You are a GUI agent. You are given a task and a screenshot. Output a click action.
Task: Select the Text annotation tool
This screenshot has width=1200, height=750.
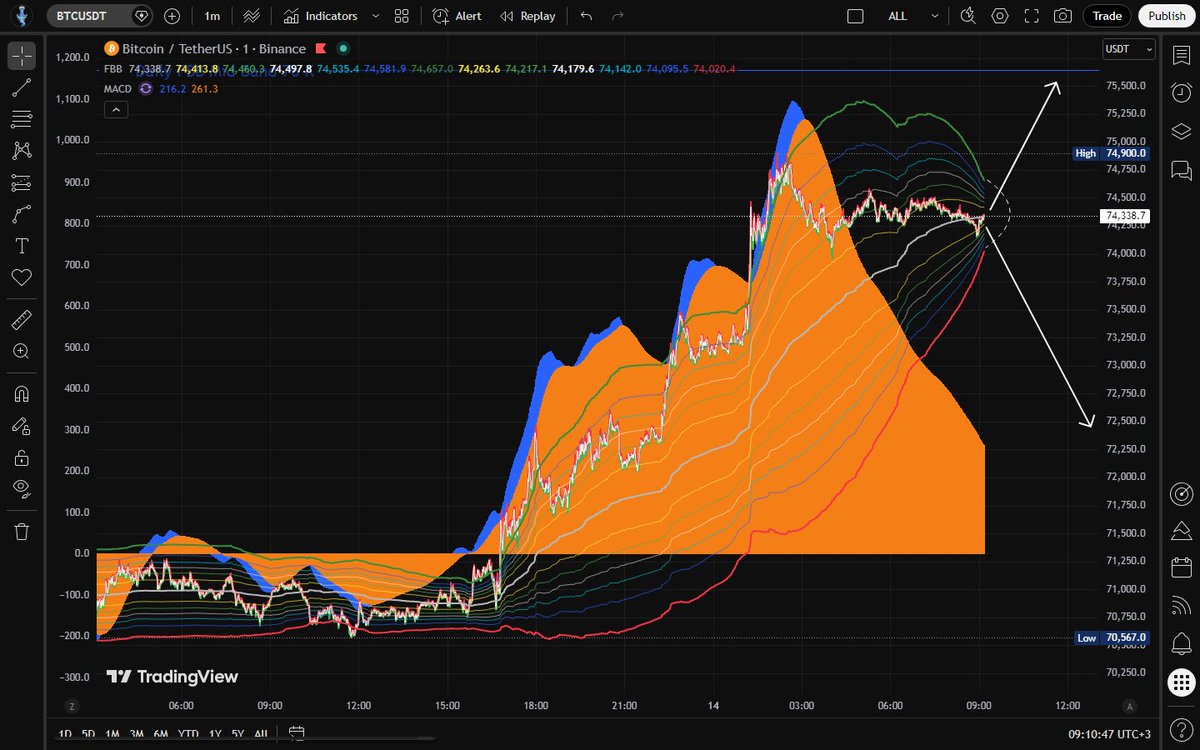coord(21,246)
